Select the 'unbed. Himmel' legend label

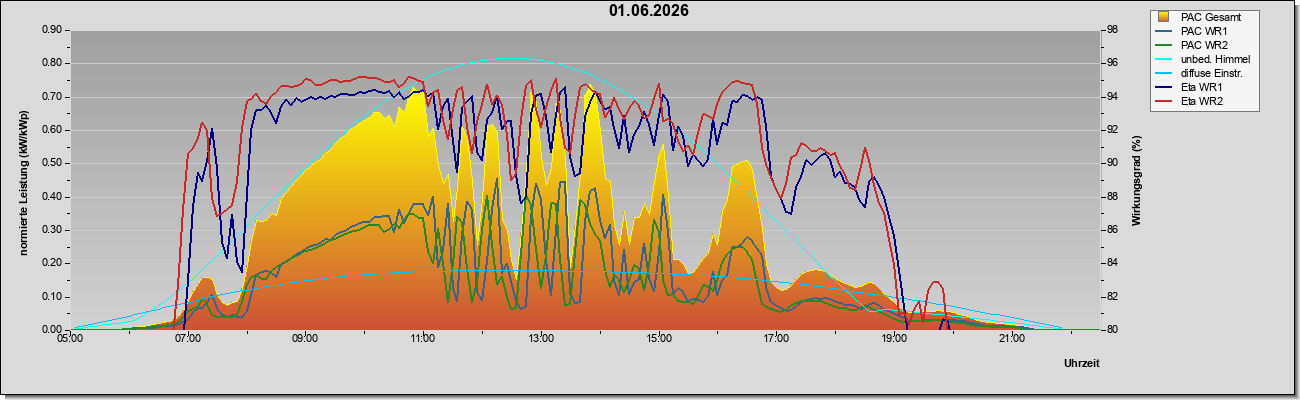1215,59
